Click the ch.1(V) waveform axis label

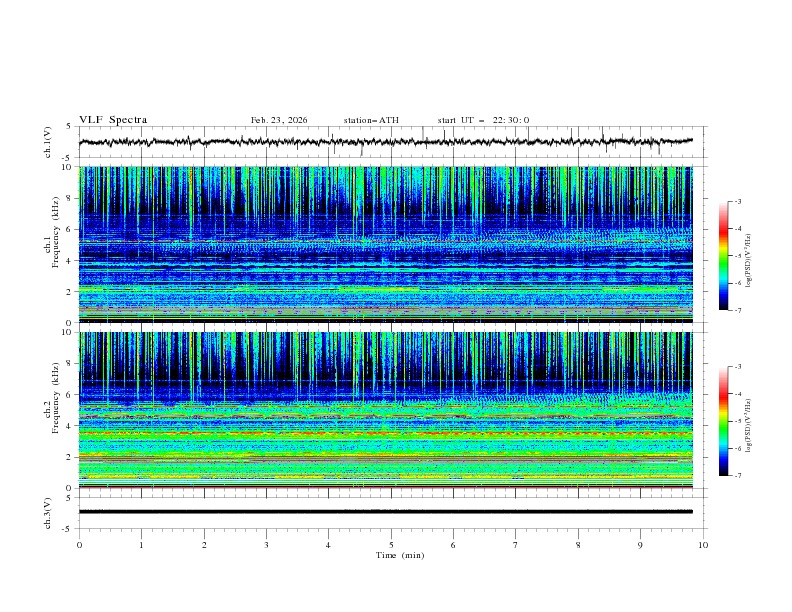coord(48,142)
